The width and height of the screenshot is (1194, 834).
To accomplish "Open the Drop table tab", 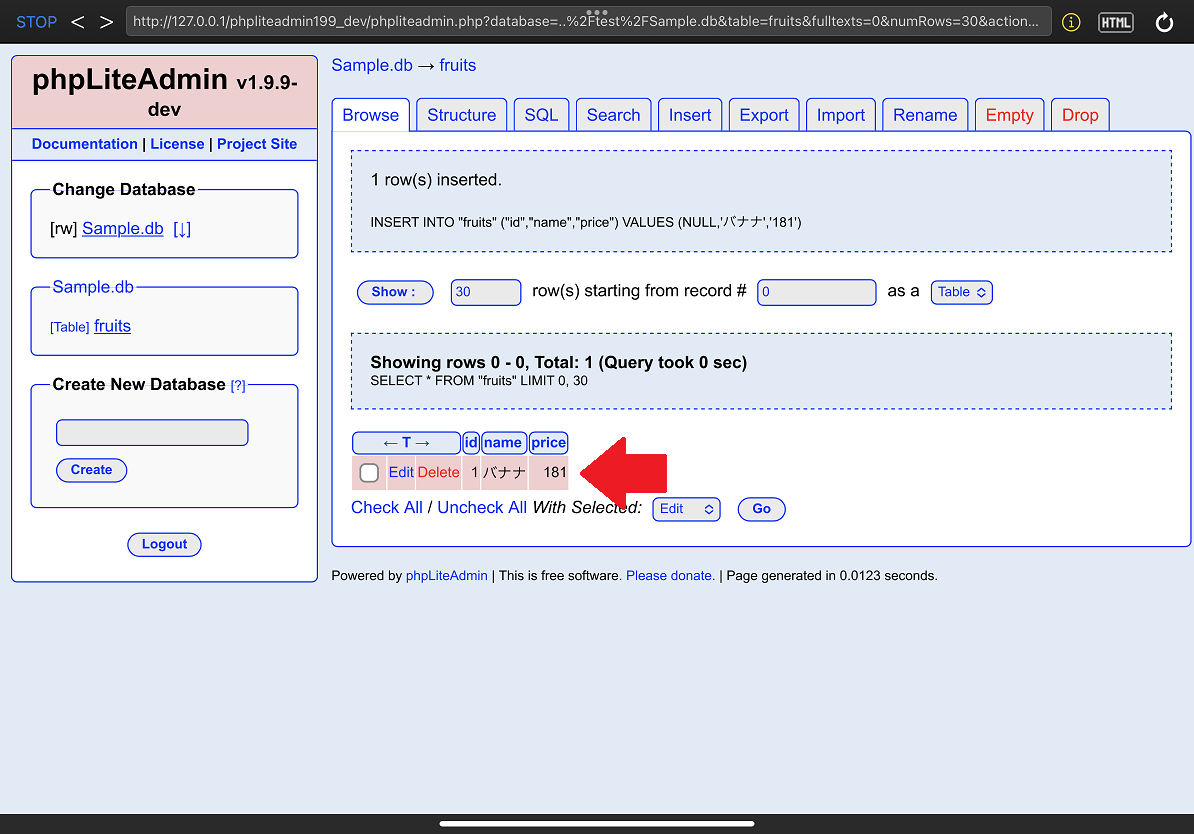I will point(1080,115).
